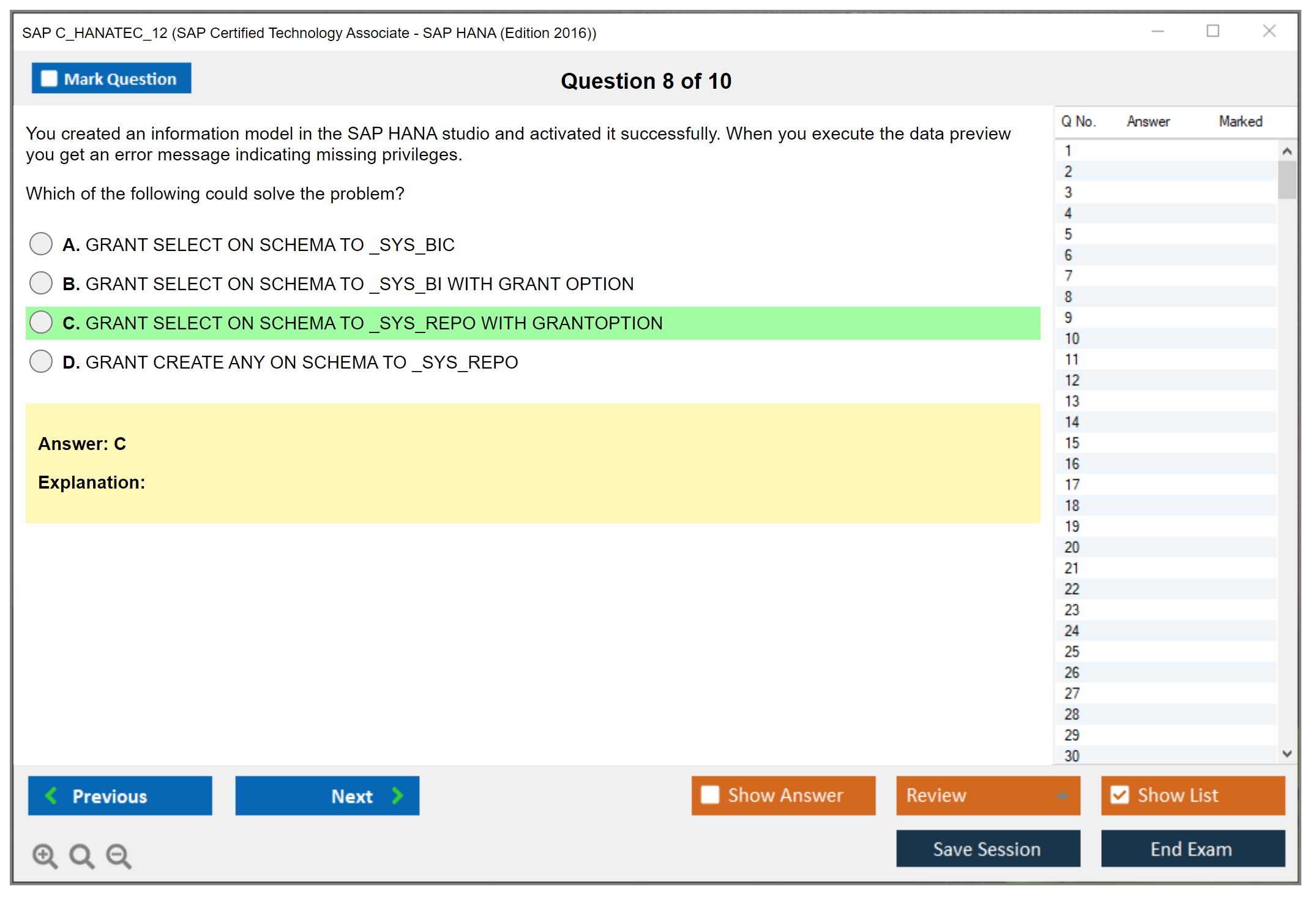Expand the Review dropdown menu

[x=1062, y=795]
